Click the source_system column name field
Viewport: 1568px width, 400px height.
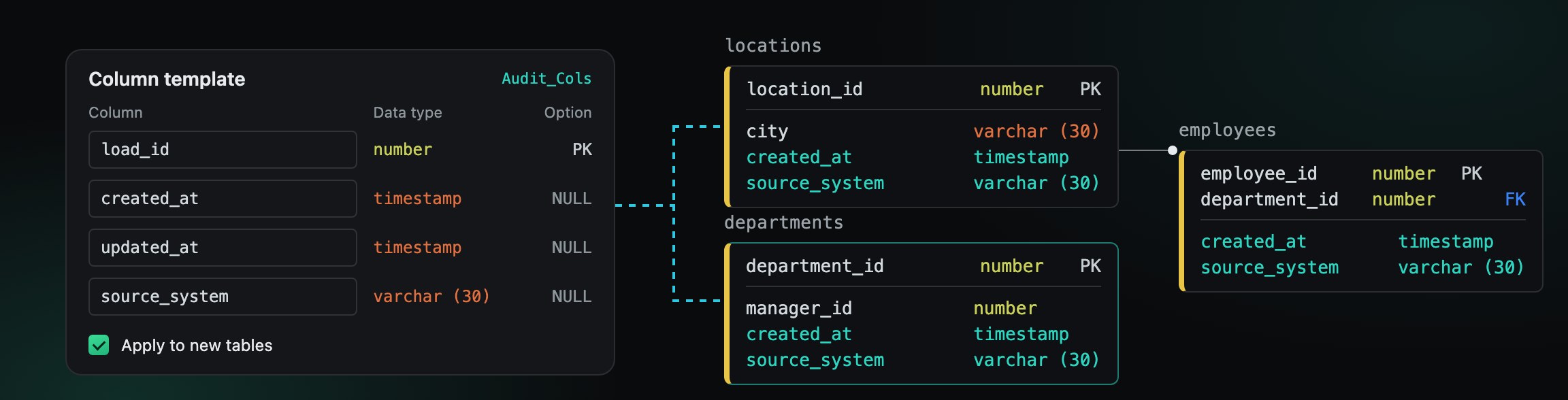click(223, 297)
